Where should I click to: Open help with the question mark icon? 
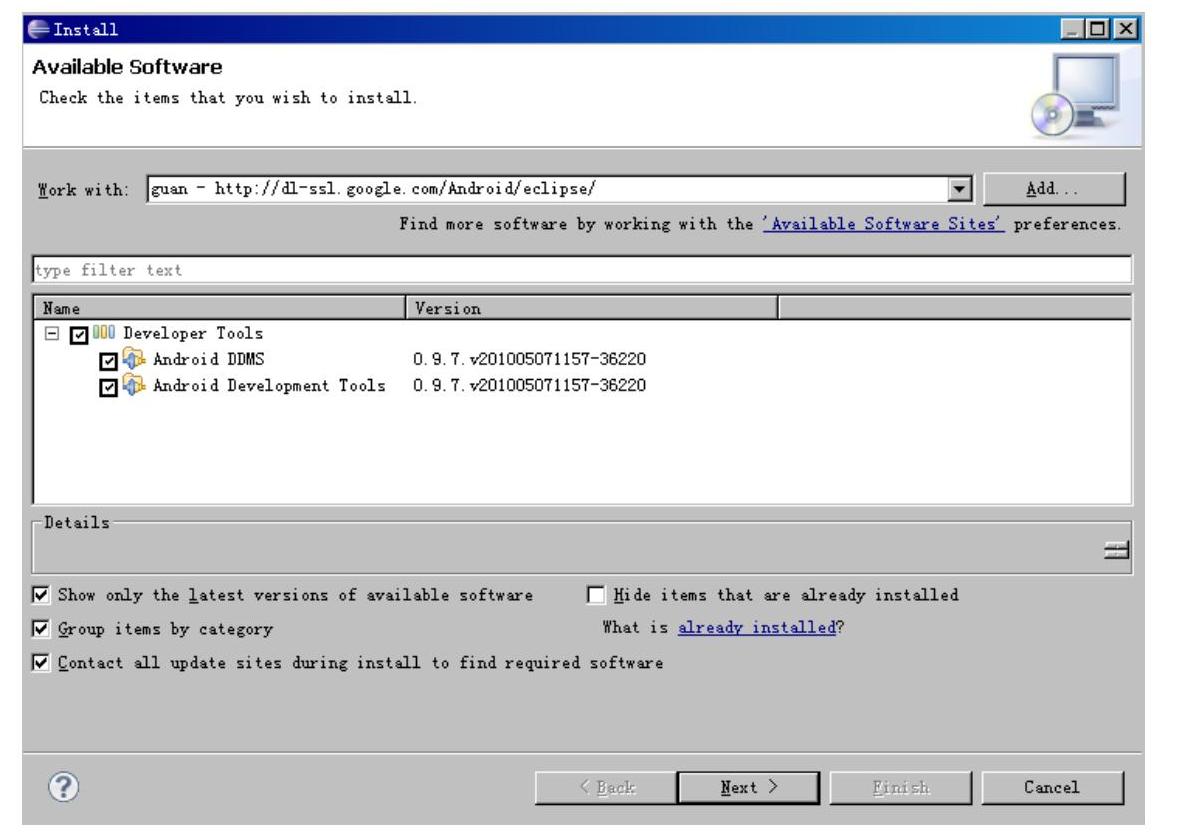63,787
